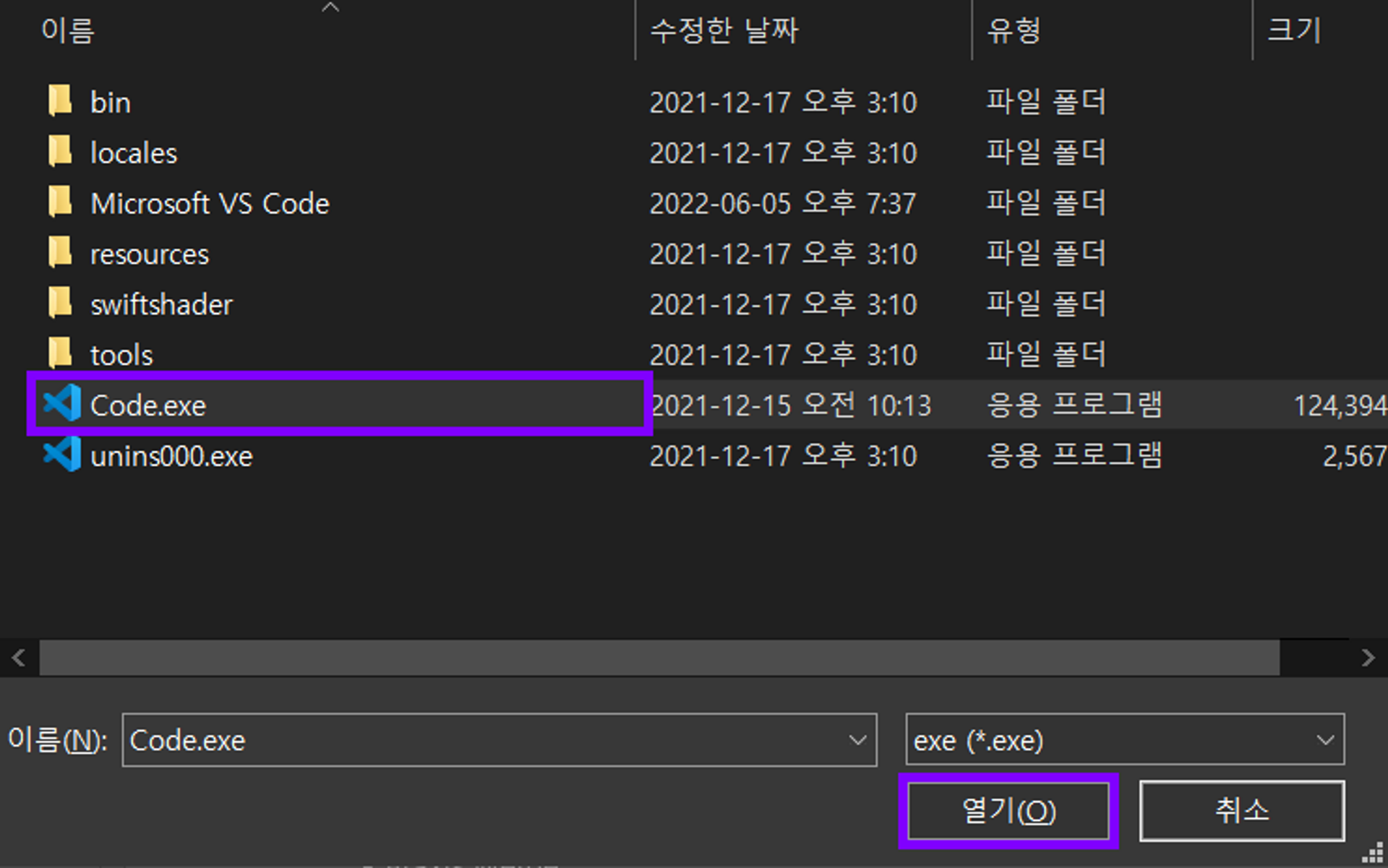Viewport: 1388px width, 868px height.
Task: Sort by 이름 column header
Action: click(68, 30)
